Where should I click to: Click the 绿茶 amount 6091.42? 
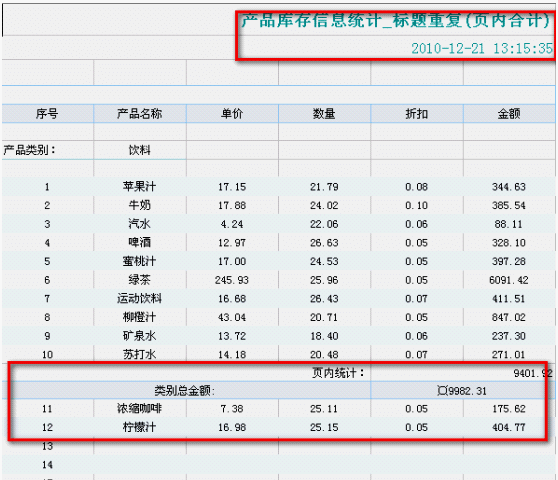[509, 280]
